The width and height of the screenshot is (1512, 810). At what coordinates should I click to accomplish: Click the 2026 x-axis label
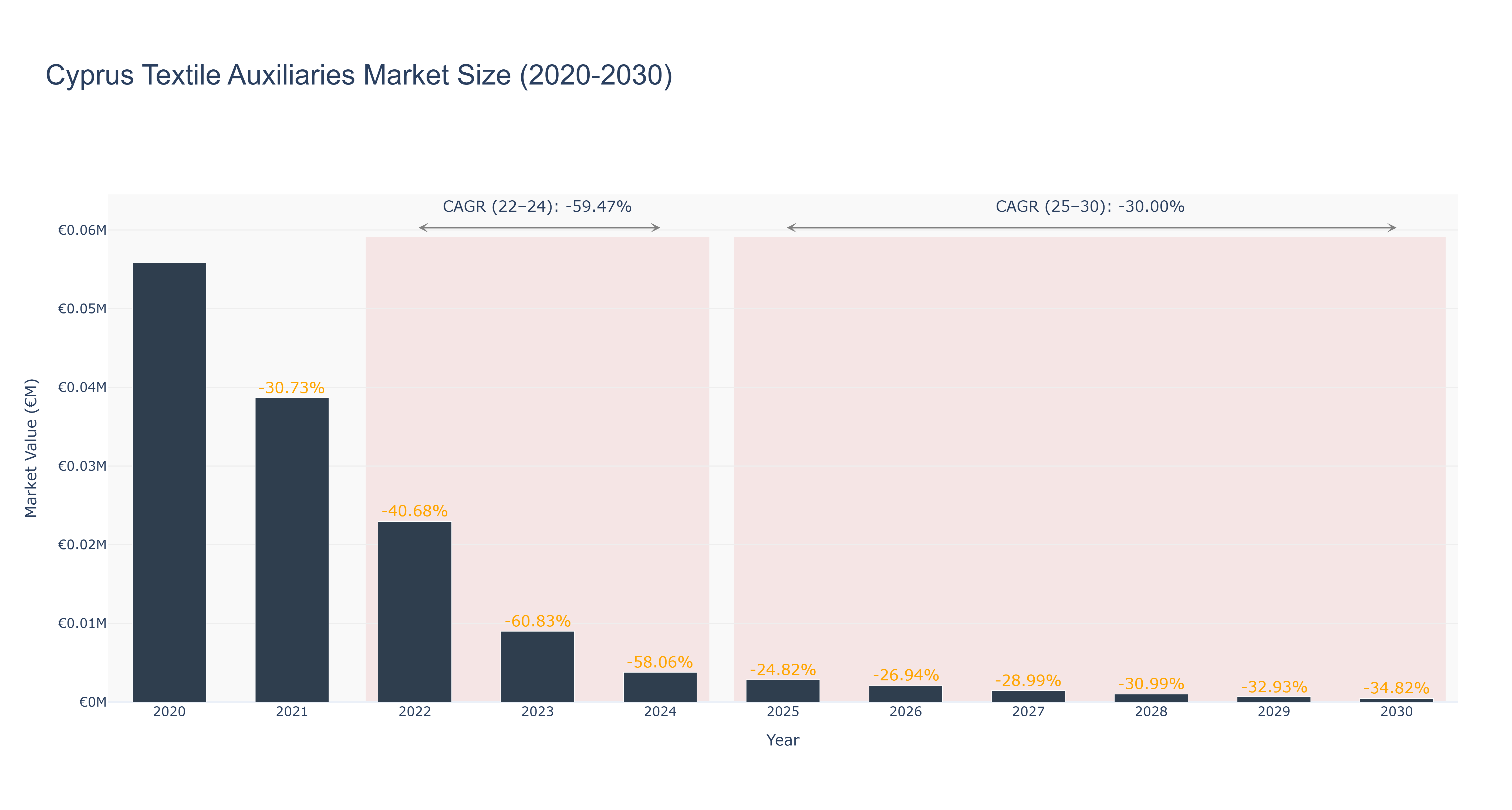(905, 712)
